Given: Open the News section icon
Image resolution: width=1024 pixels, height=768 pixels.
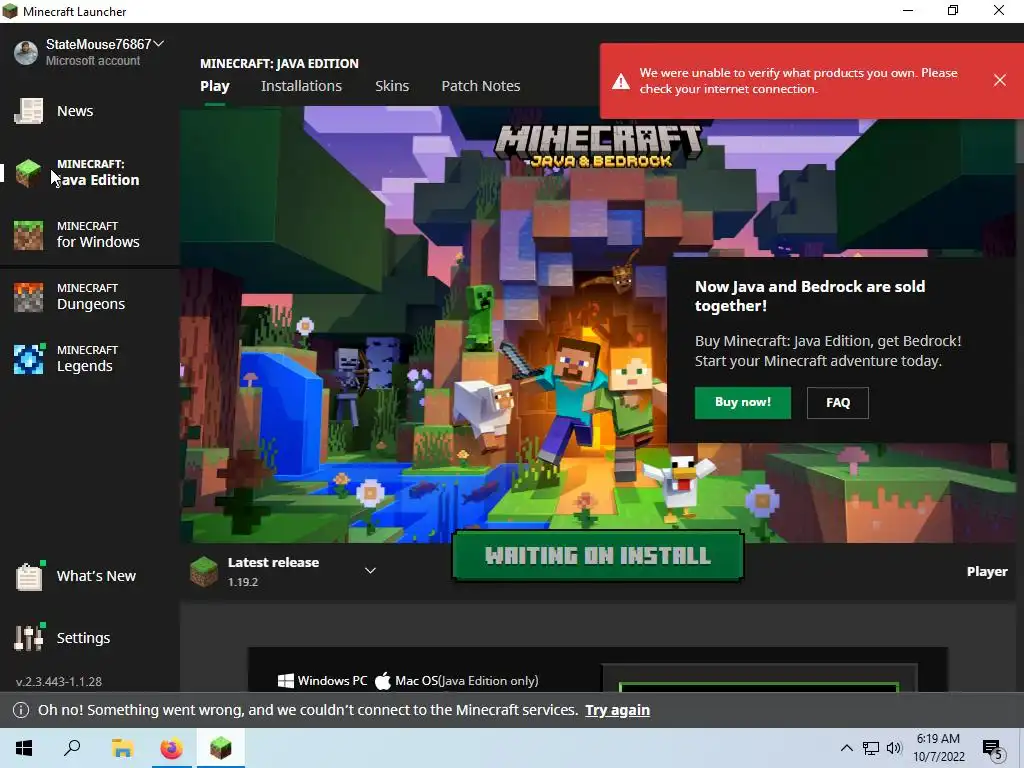Looking at the screenshot, I should pos(29,111).
